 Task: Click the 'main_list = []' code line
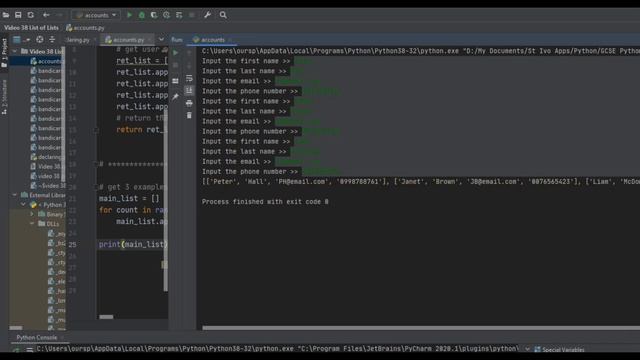(x=129, y=198)
